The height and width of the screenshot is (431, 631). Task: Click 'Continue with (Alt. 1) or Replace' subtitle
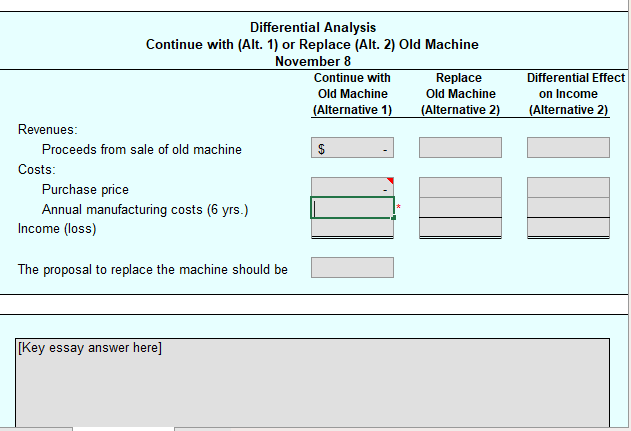click(312, 44)
